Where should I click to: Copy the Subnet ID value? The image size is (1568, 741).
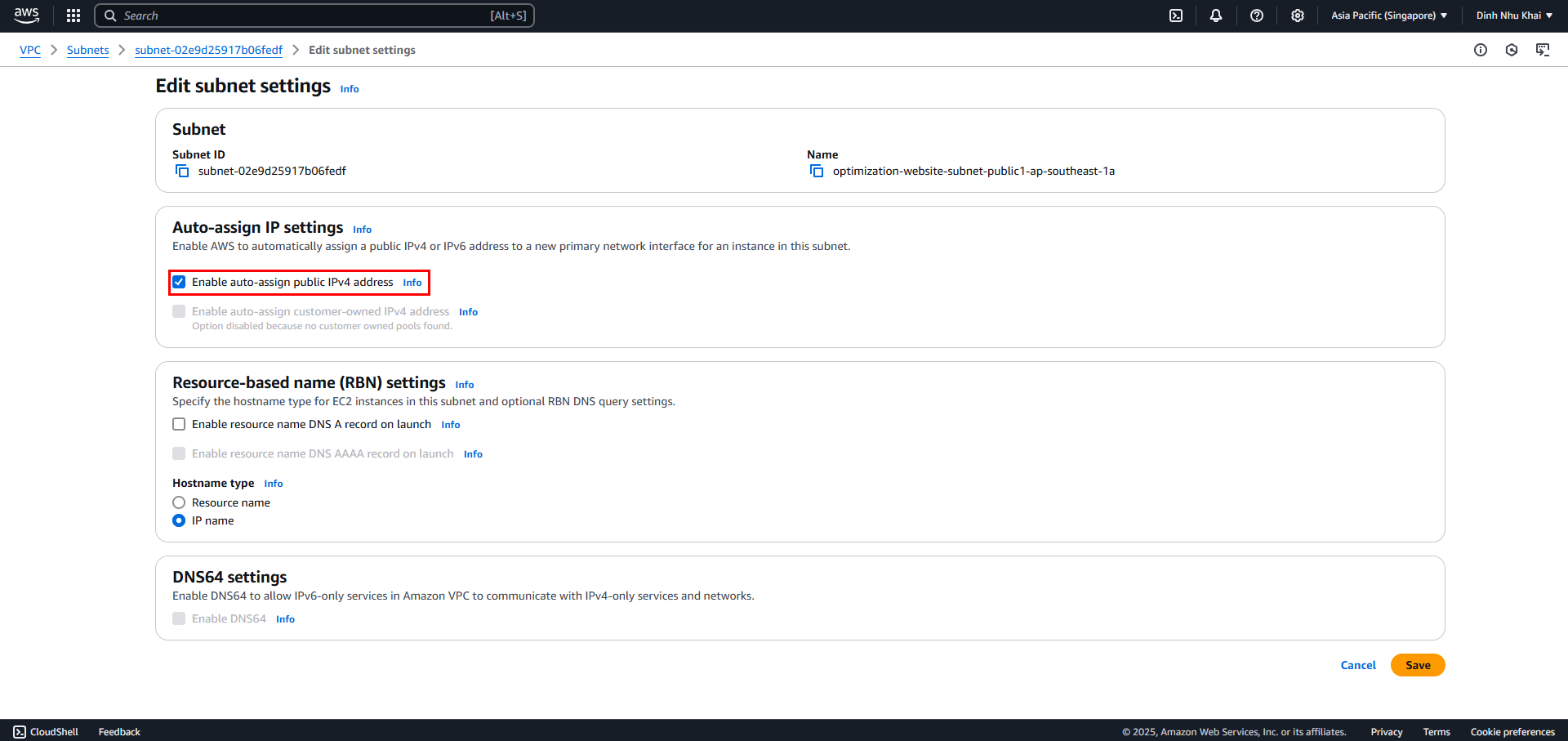[x=182, y=171]
